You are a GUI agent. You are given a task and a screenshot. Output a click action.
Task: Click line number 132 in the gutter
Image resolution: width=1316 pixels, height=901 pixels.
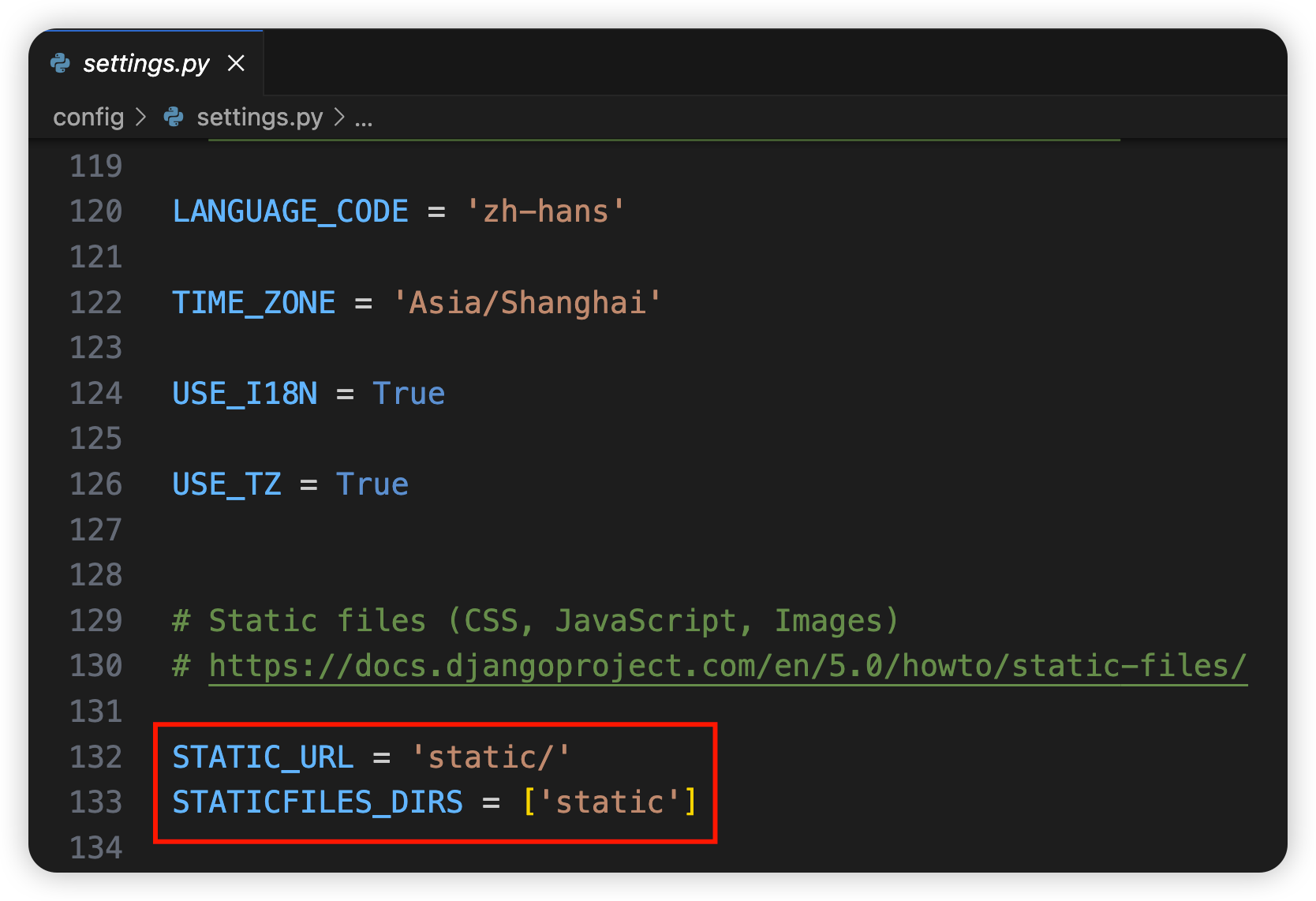click(96, 757)
